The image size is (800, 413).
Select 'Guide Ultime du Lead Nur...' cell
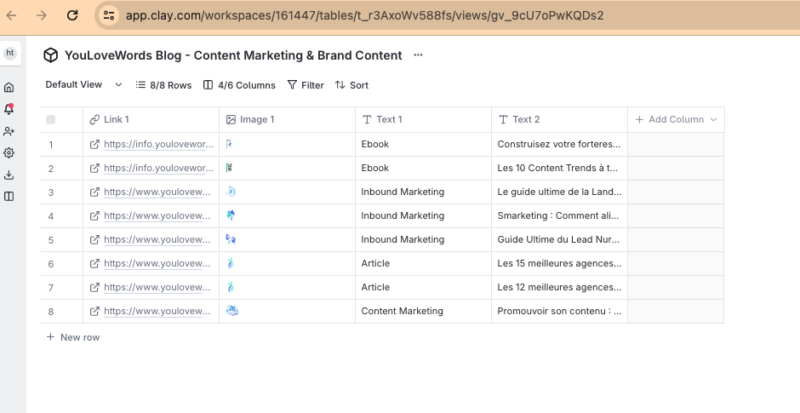coord(560,239)
